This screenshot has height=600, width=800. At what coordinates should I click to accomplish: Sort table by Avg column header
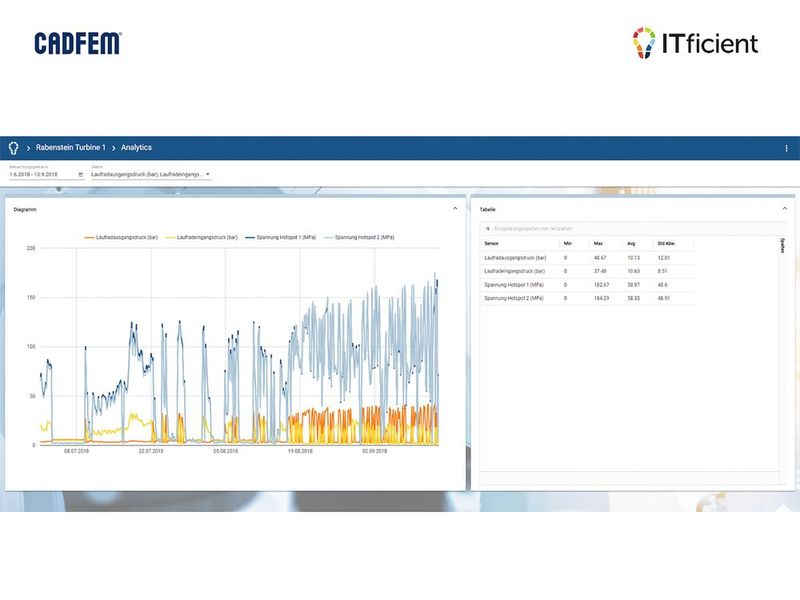point(631,243)
